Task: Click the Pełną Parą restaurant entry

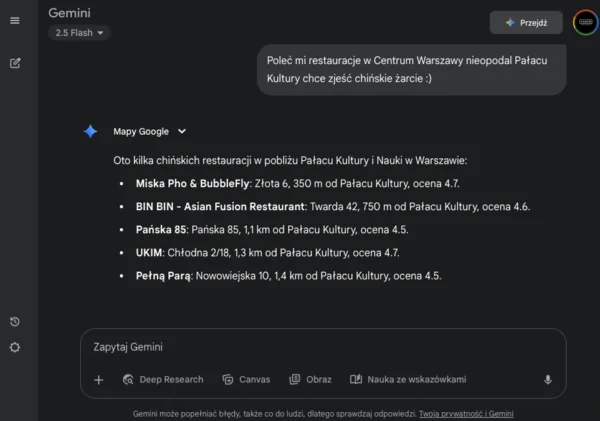Action: [x=289, y=276]
